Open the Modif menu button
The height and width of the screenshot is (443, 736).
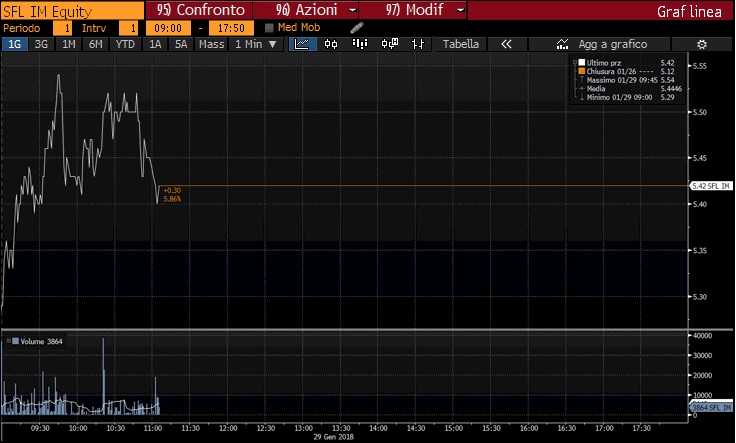coord(459,10)
